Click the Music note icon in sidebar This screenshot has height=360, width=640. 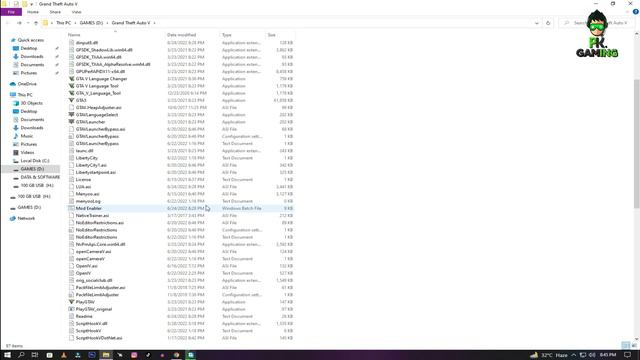tap(16, 136)
